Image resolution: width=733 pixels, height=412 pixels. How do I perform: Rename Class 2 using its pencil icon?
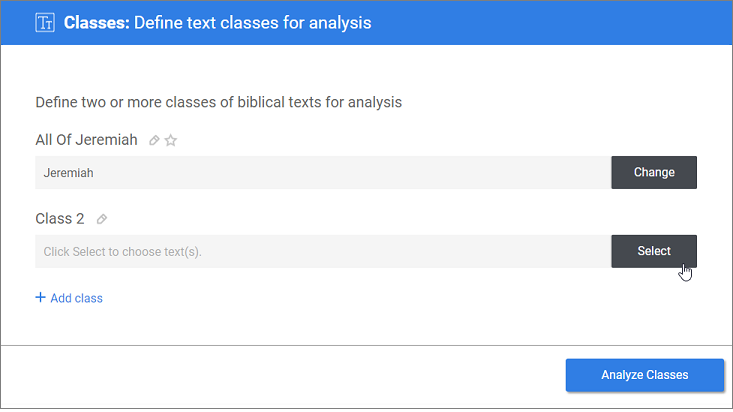[101, 219]
